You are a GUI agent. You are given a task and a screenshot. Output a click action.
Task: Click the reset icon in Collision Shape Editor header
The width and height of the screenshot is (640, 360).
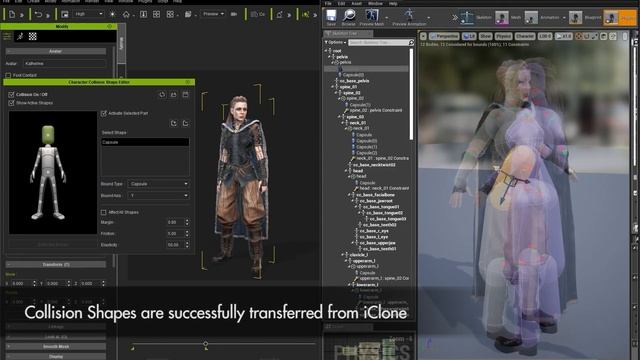click(x=162, y=94)
